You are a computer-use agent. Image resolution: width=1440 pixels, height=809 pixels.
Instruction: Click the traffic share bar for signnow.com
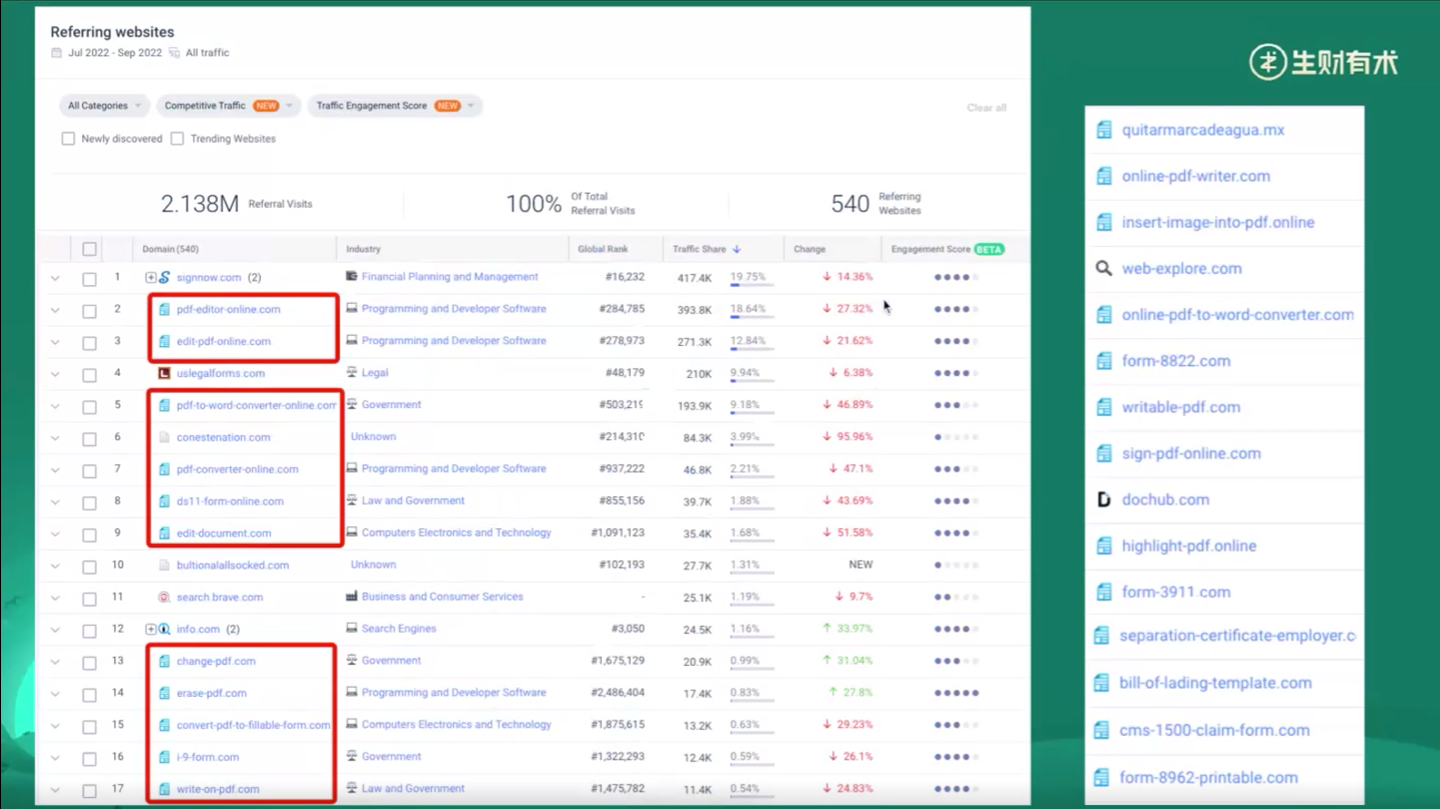pyautogui.click(x=751, y=285)
